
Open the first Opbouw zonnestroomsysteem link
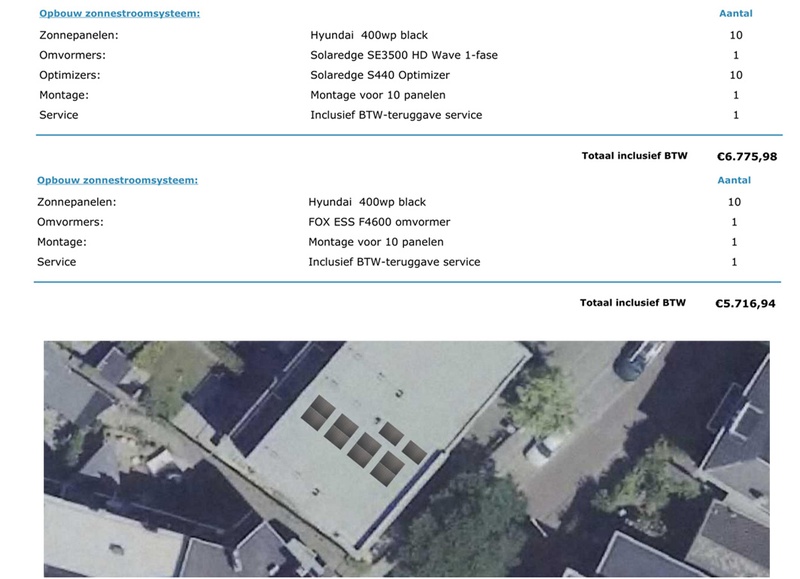pyautogui.click(x=120, y=12)
